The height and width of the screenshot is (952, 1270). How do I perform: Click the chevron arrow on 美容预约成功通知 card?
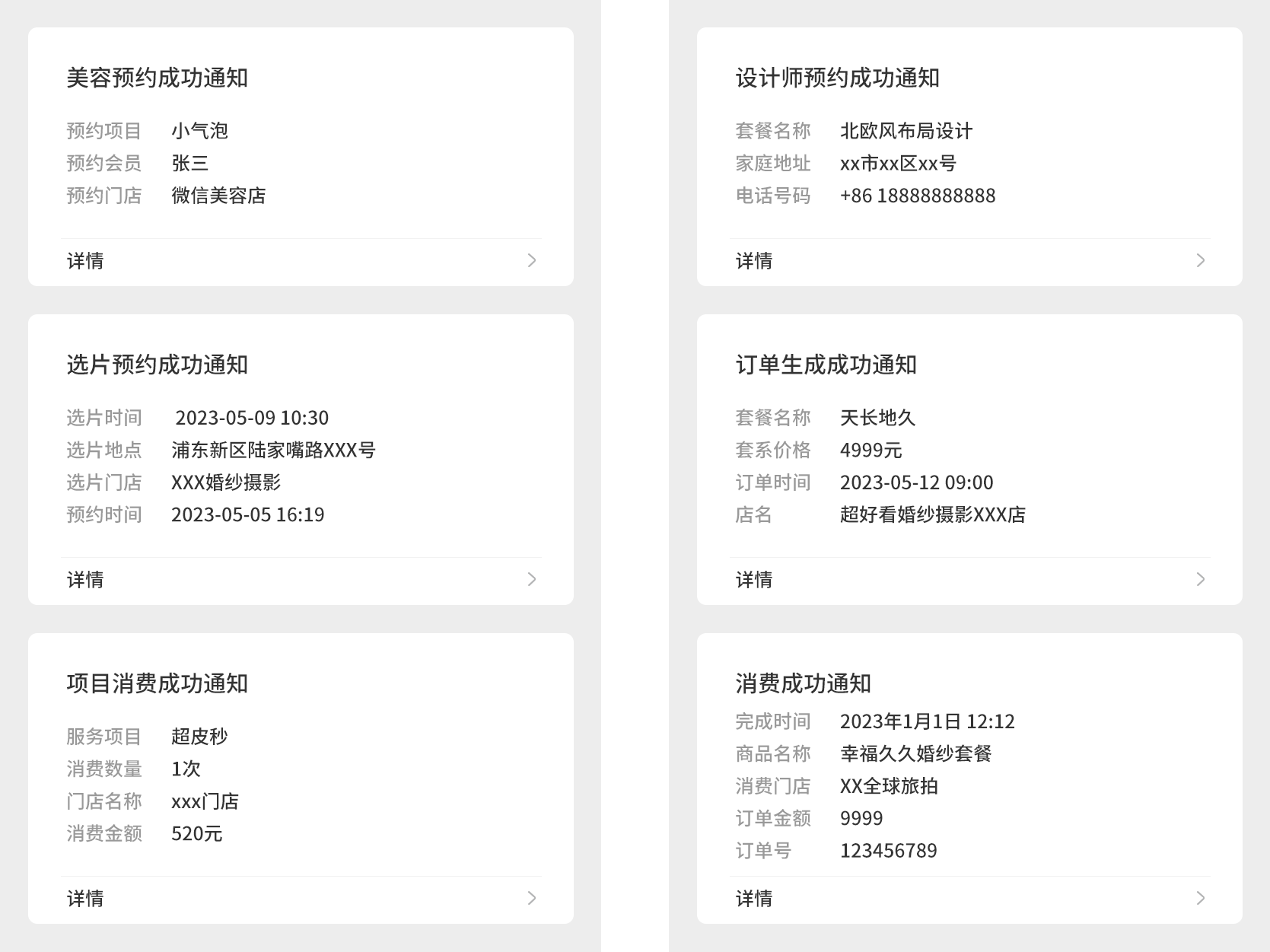(532, 260)
